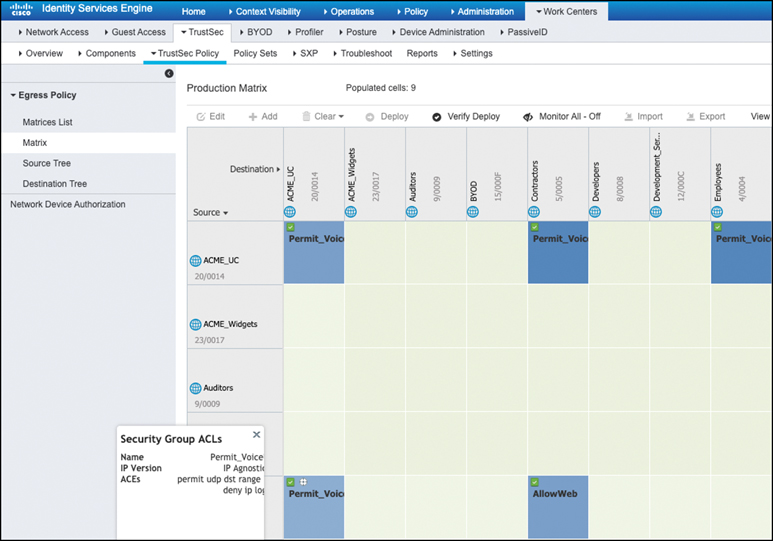The image size is (773, 541).
Task: Open the Clear dropdown in toolbar
Action: (x=323, y=117)
